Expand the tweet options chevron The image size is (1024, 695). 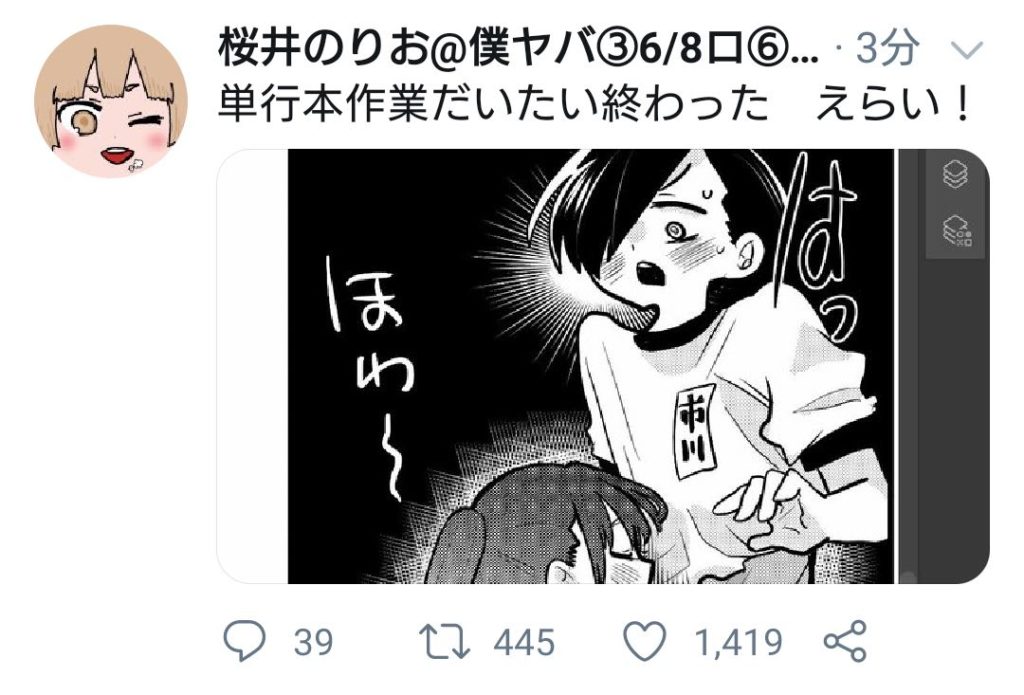click(x=965, y=50)
